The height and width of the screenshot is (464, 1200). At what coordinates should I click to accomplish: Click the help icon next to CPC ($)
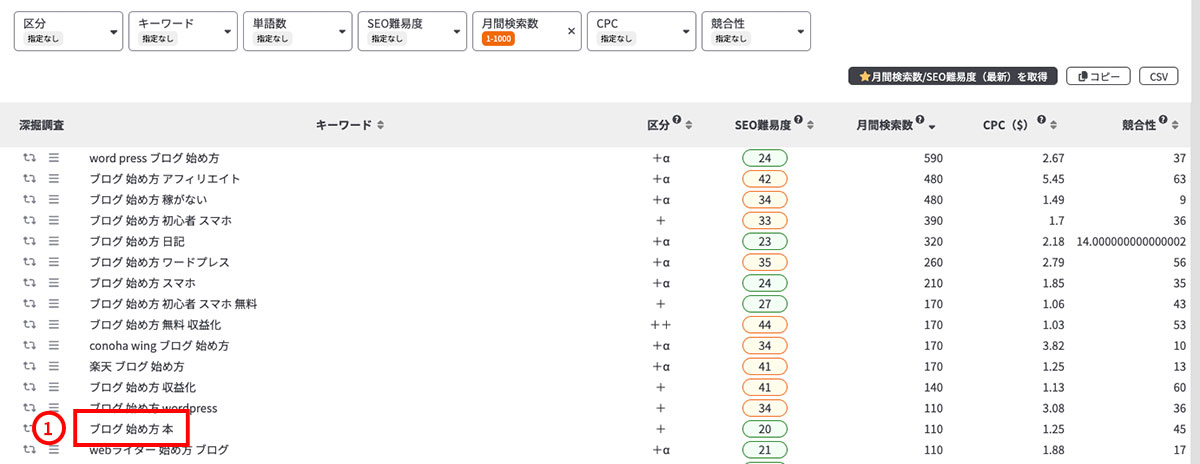[1042, 121]
